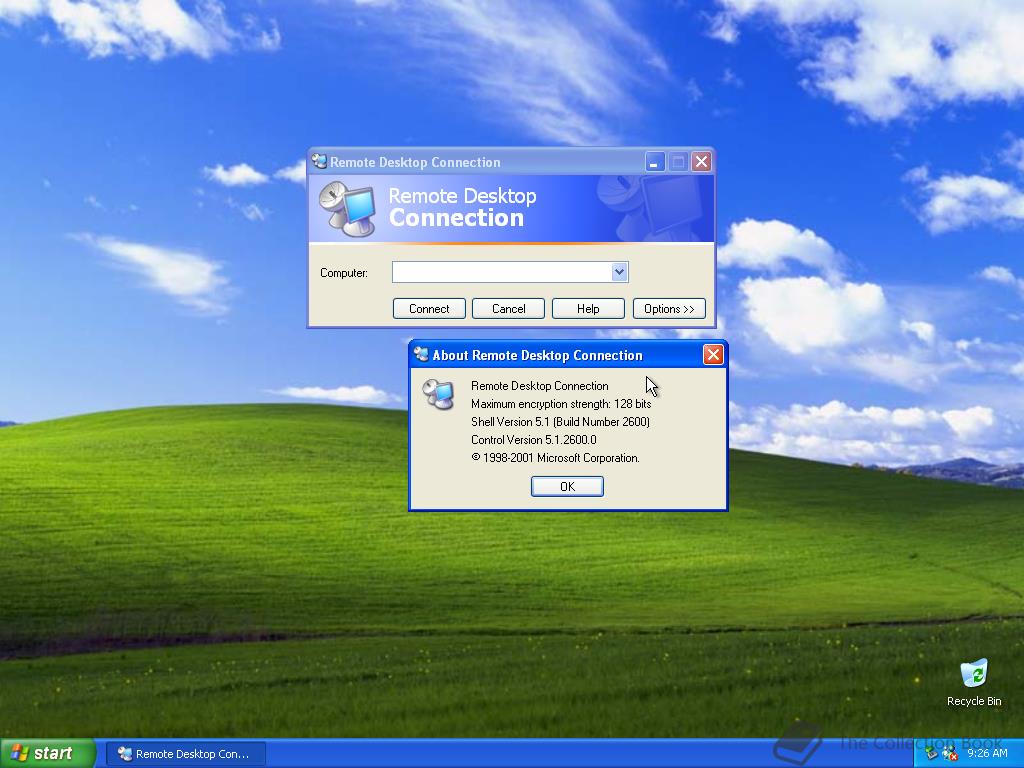The image size is (1024, 768).
Task: Select the Remote Desktop Con... taskbar button
Action: [185, 754]
